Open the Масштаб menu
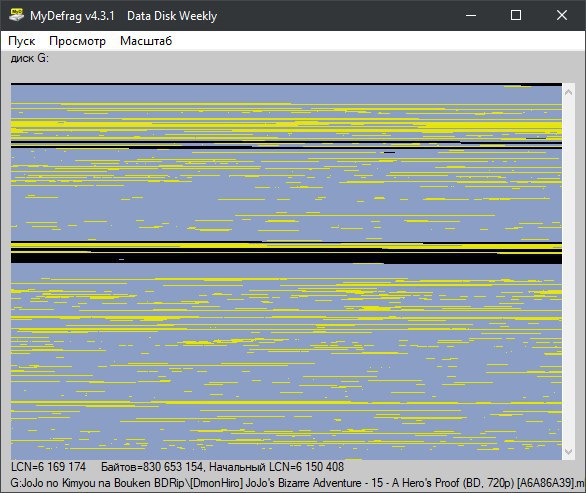586x493 pixels. coord(146,41)
